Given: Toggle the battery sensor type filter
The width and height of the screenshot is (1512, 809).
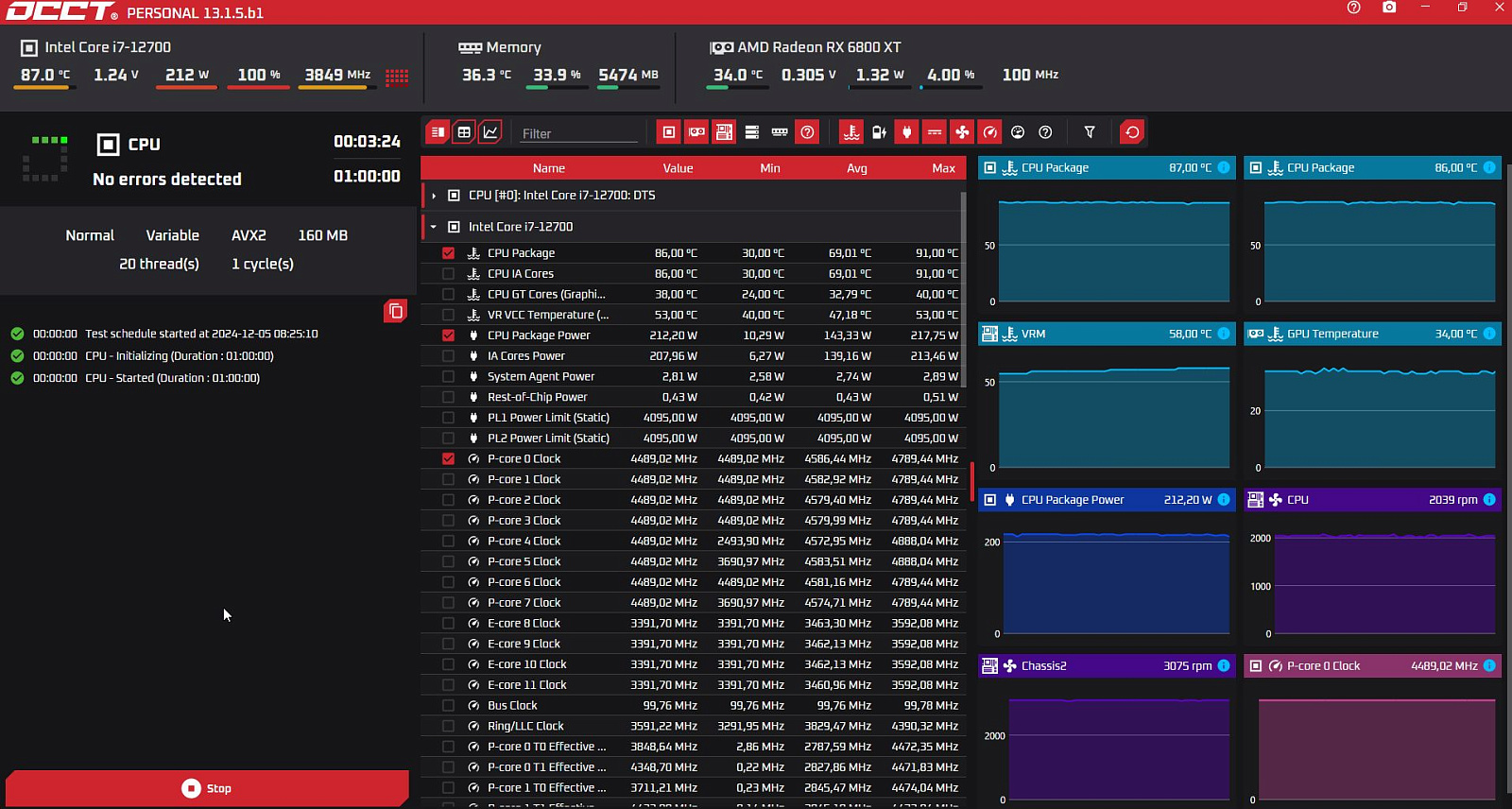Looking at the screenshot, I should tap(879, 132).
